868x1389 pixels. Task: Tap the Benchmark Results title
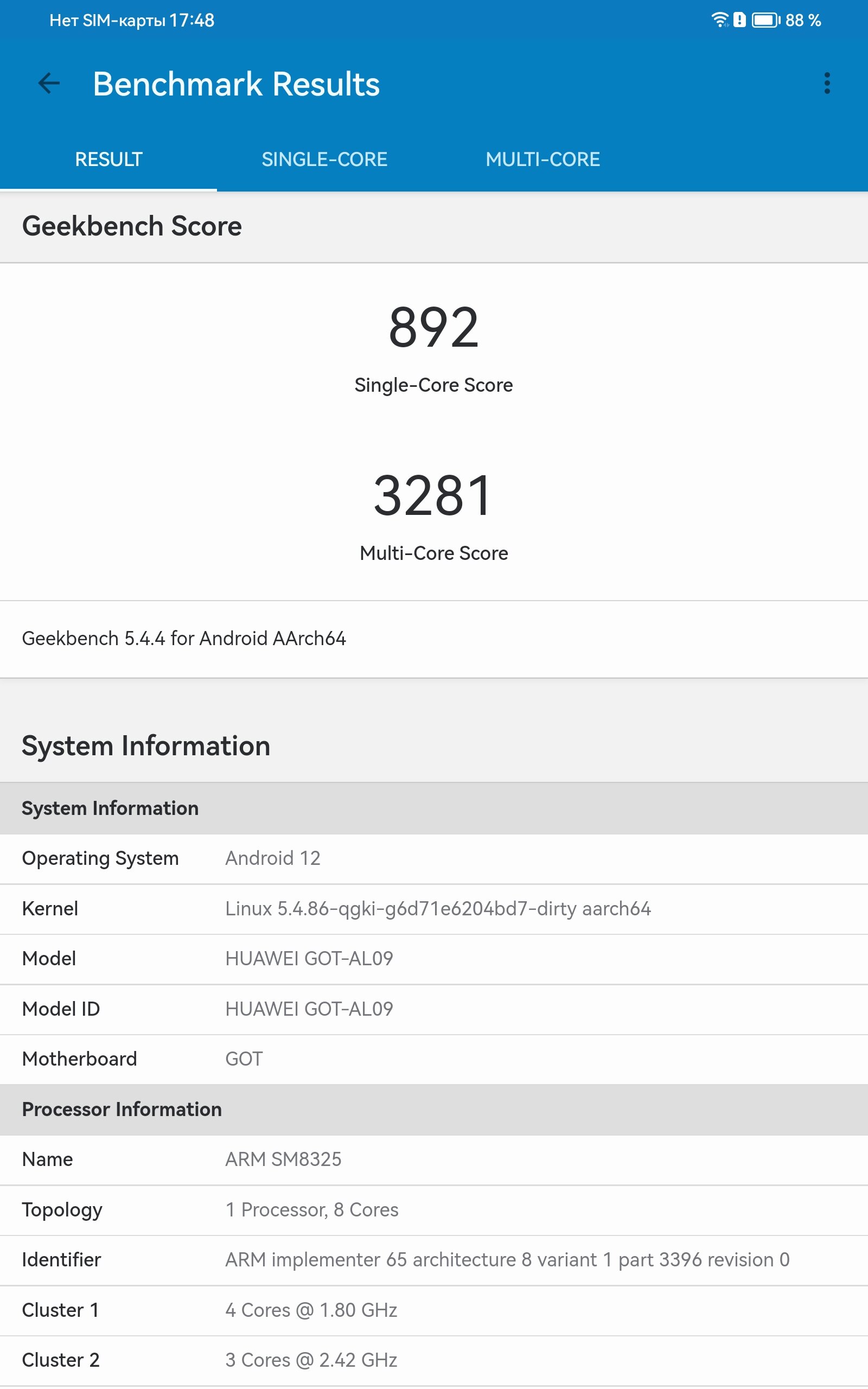(x=236, y=84)
